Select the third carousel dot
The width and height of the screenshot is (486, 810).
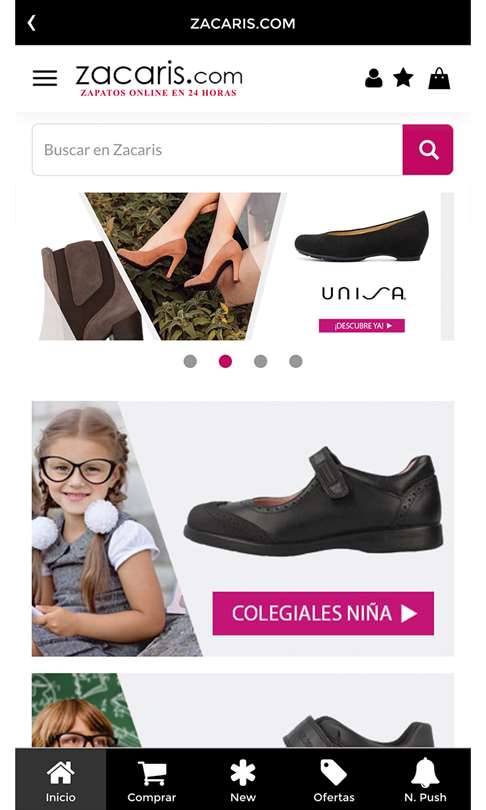[260, 361]
